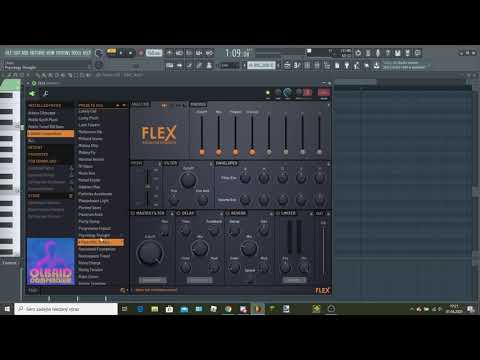Click the up arrow in the PRESETS header
480x360 pixels.
pos(118,105)
